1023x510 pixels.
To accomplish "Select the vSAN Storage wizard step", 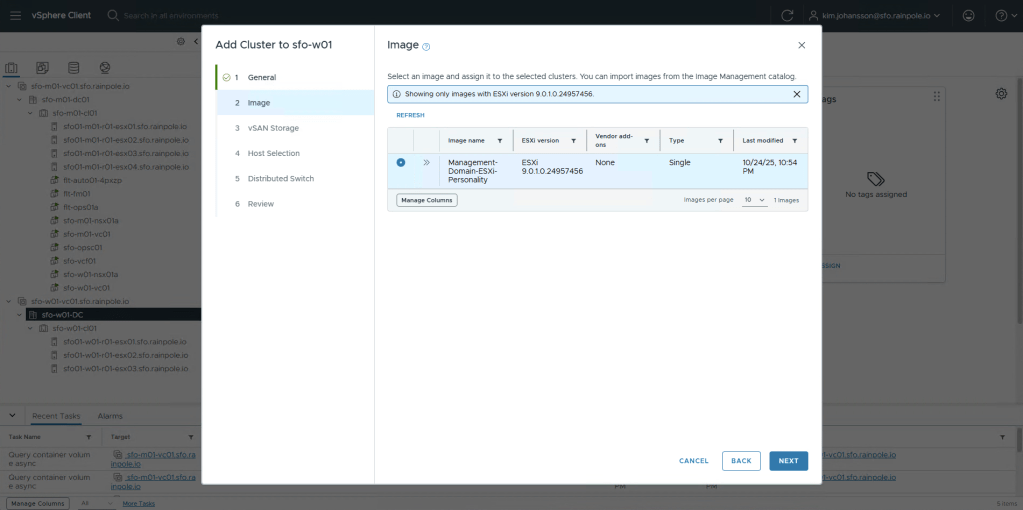I will point(273,128).
